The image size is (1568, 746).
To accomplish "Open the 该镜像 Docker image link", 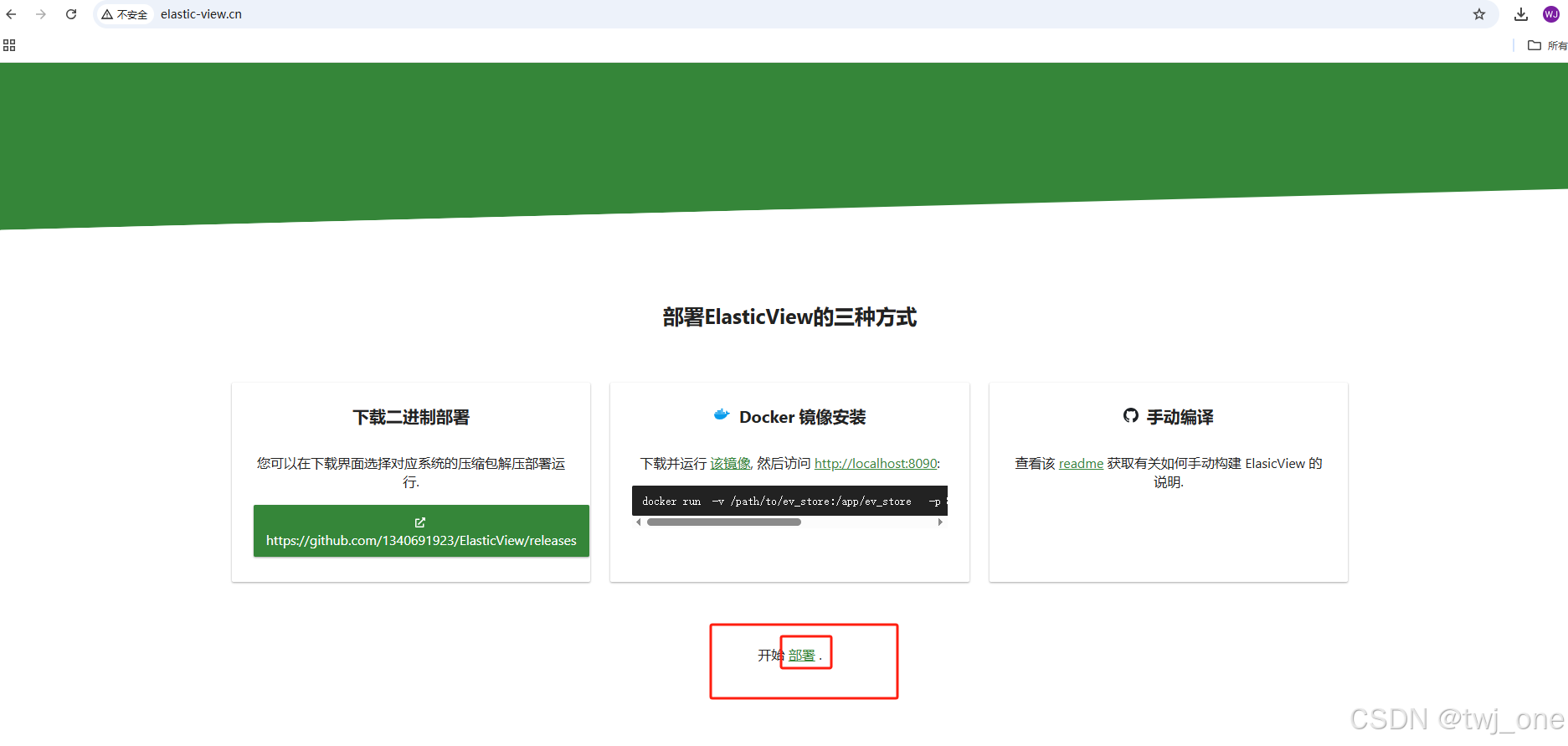I will [730, 464].
